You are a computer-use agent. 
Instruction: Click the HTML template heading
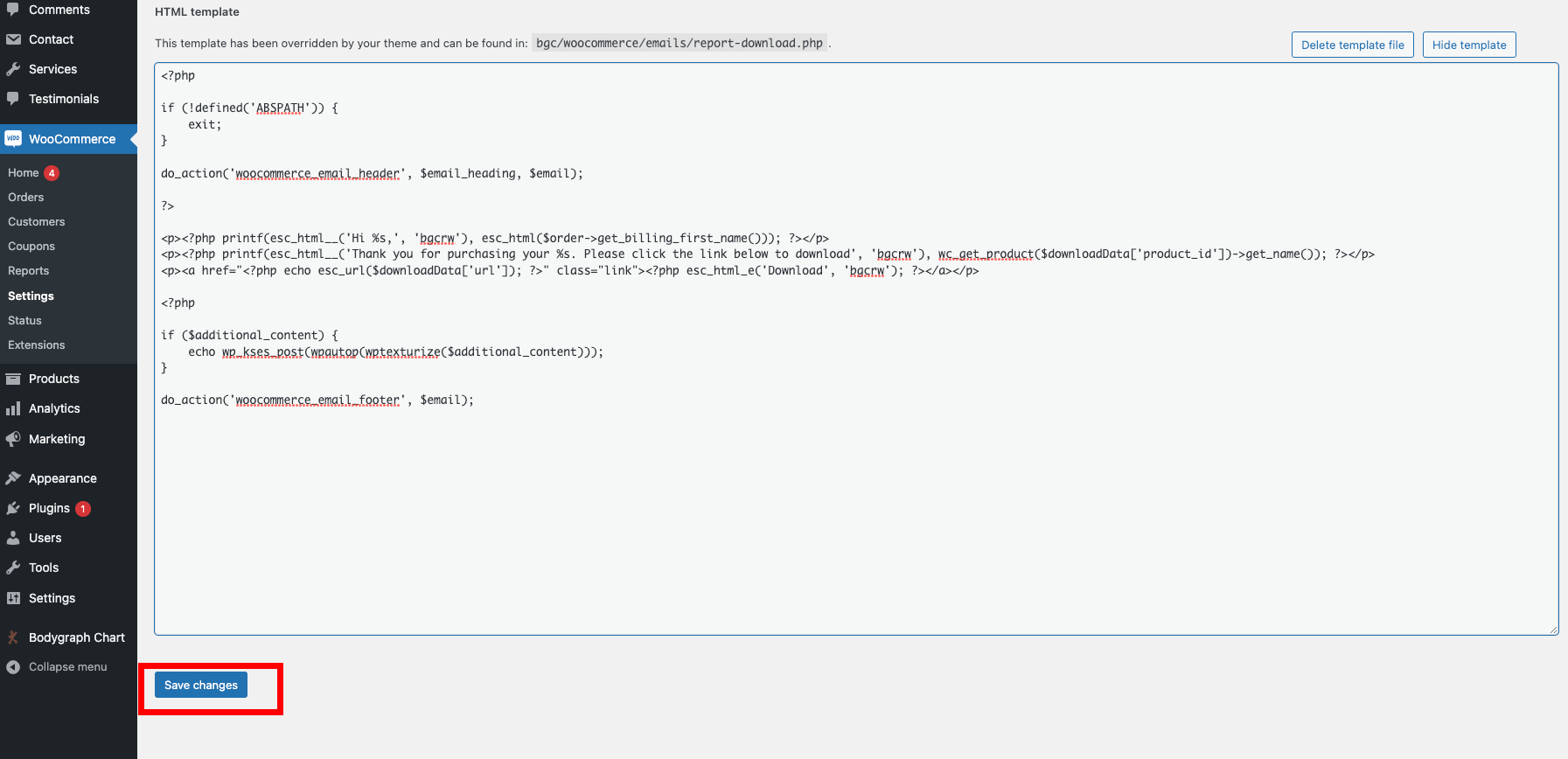point(197,12)
